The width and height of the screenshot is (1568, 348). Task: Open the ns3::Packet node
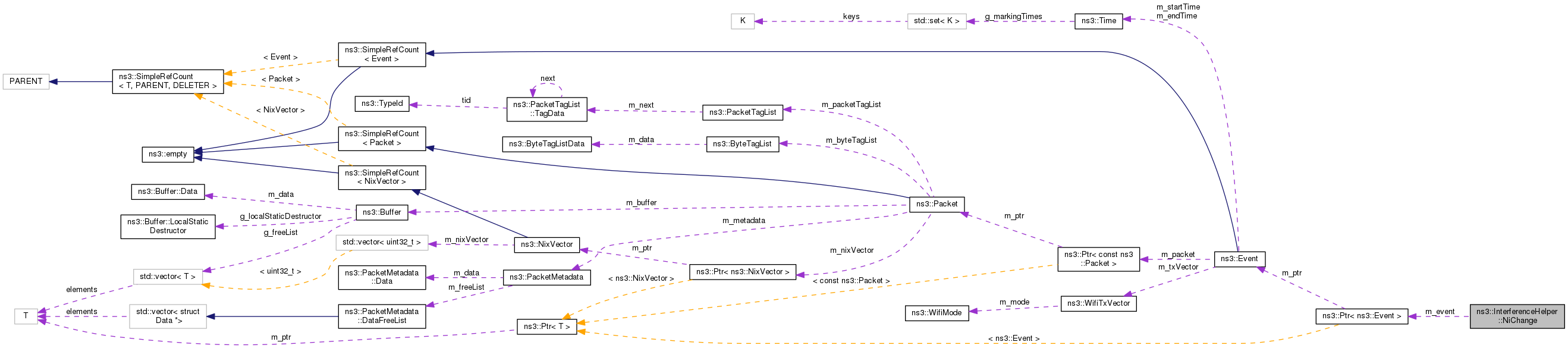pyautogui.click(x=937, y=204)
